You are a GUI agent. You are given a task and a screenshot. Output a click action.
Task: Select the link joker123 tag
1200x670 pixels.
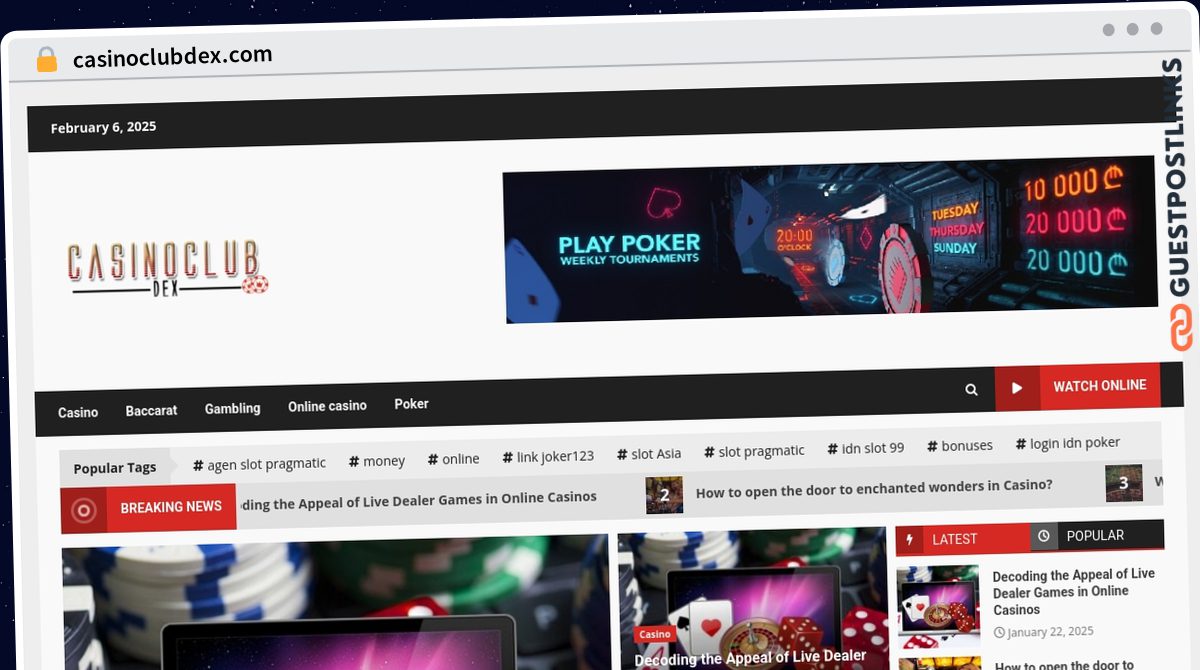548,457
